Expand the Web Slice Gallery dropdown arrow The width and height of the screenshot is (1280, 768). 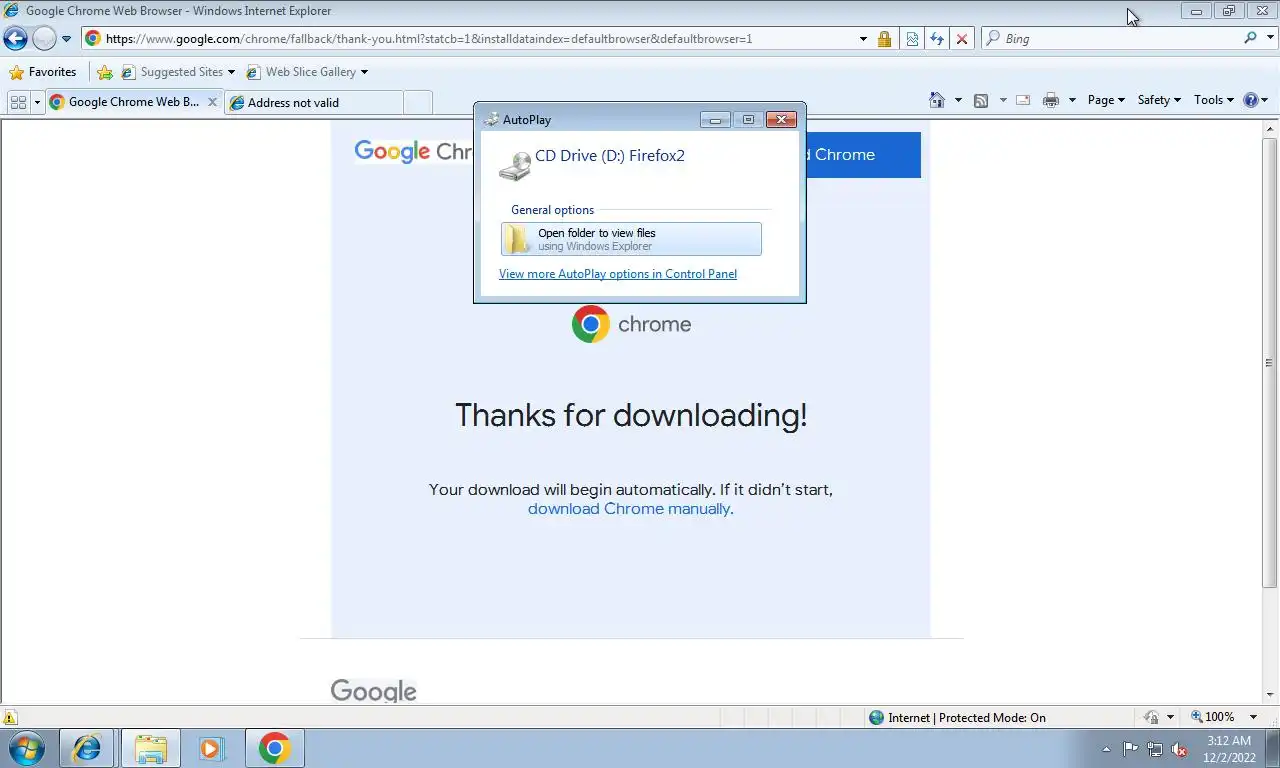tap(364, 72)
